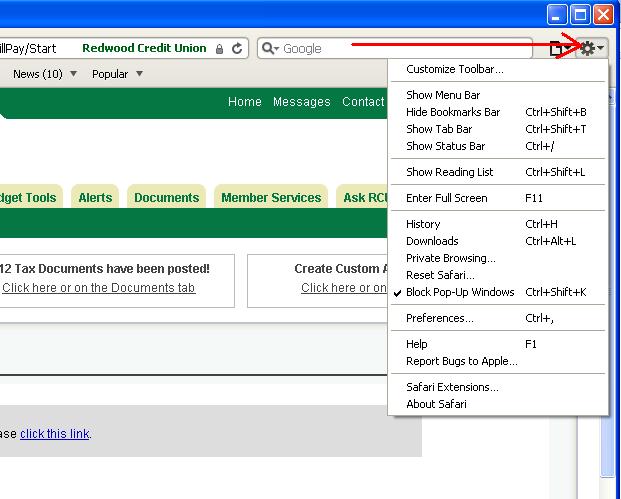Open History from the menu
This screenshot has height=499, width=621.
[x=498, y=224]
